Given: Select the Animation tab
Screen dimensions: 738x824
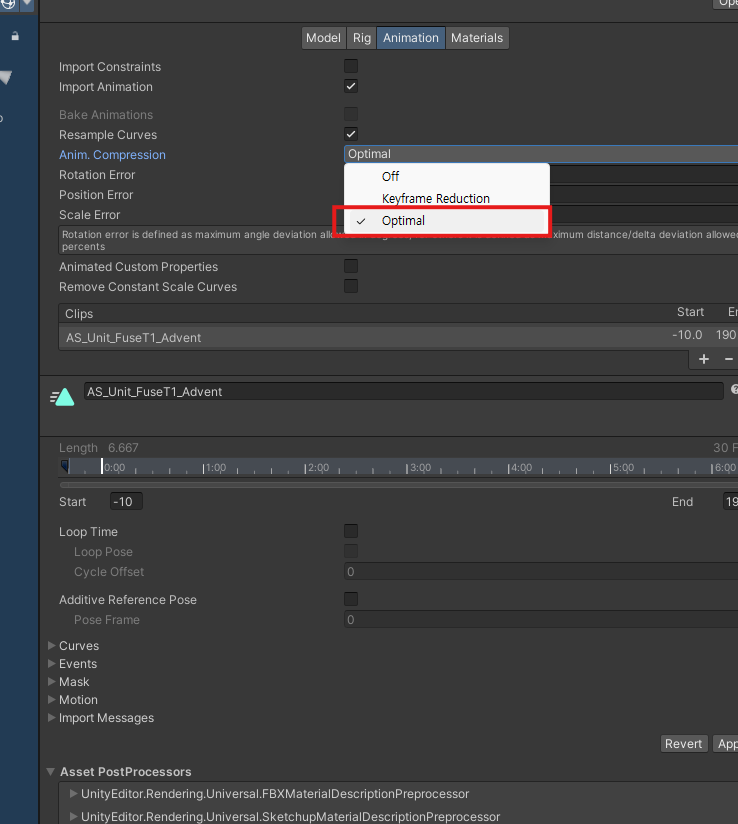Looking at the screenshot, I should tap(411, 38).
